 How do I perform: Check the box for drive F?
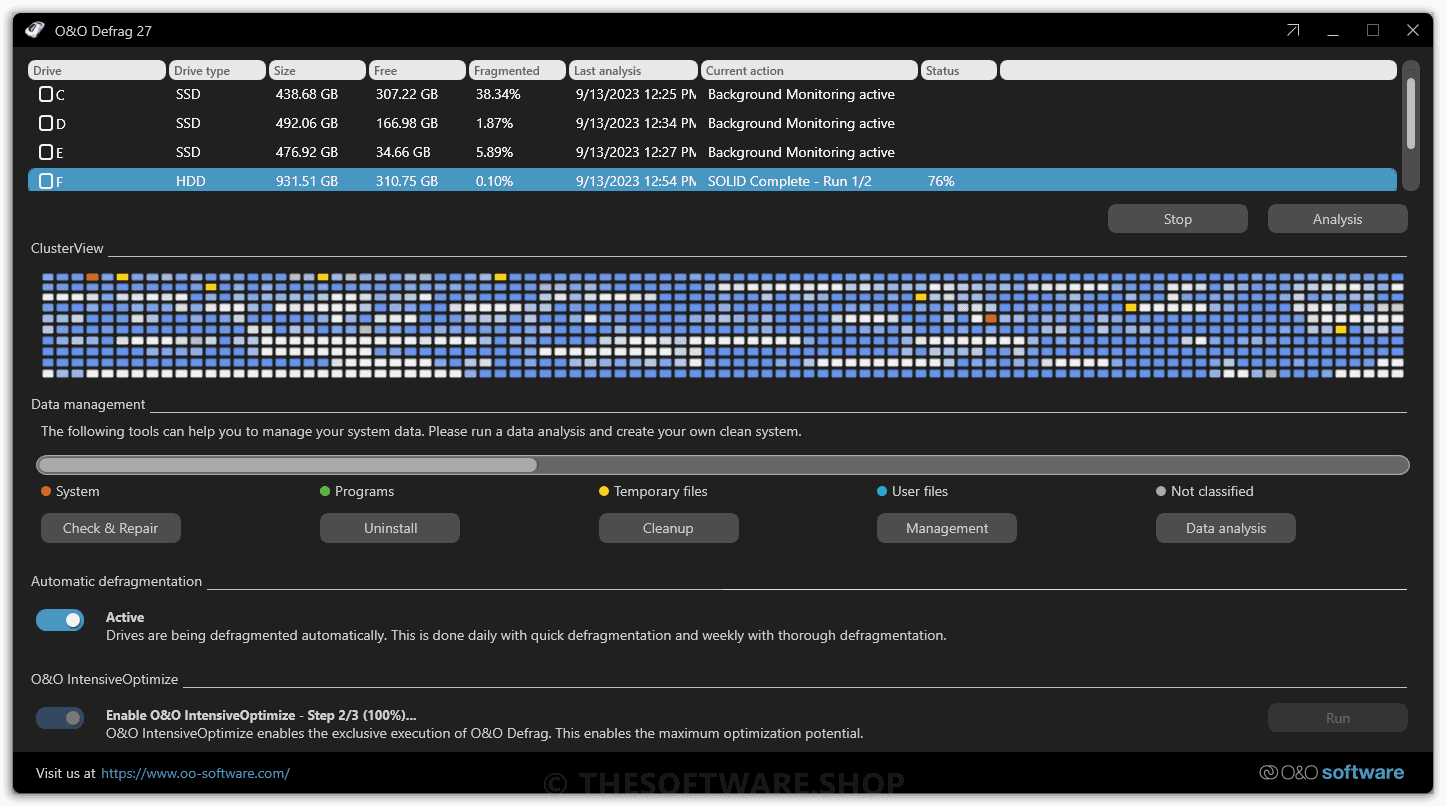(x=46, y=181)
